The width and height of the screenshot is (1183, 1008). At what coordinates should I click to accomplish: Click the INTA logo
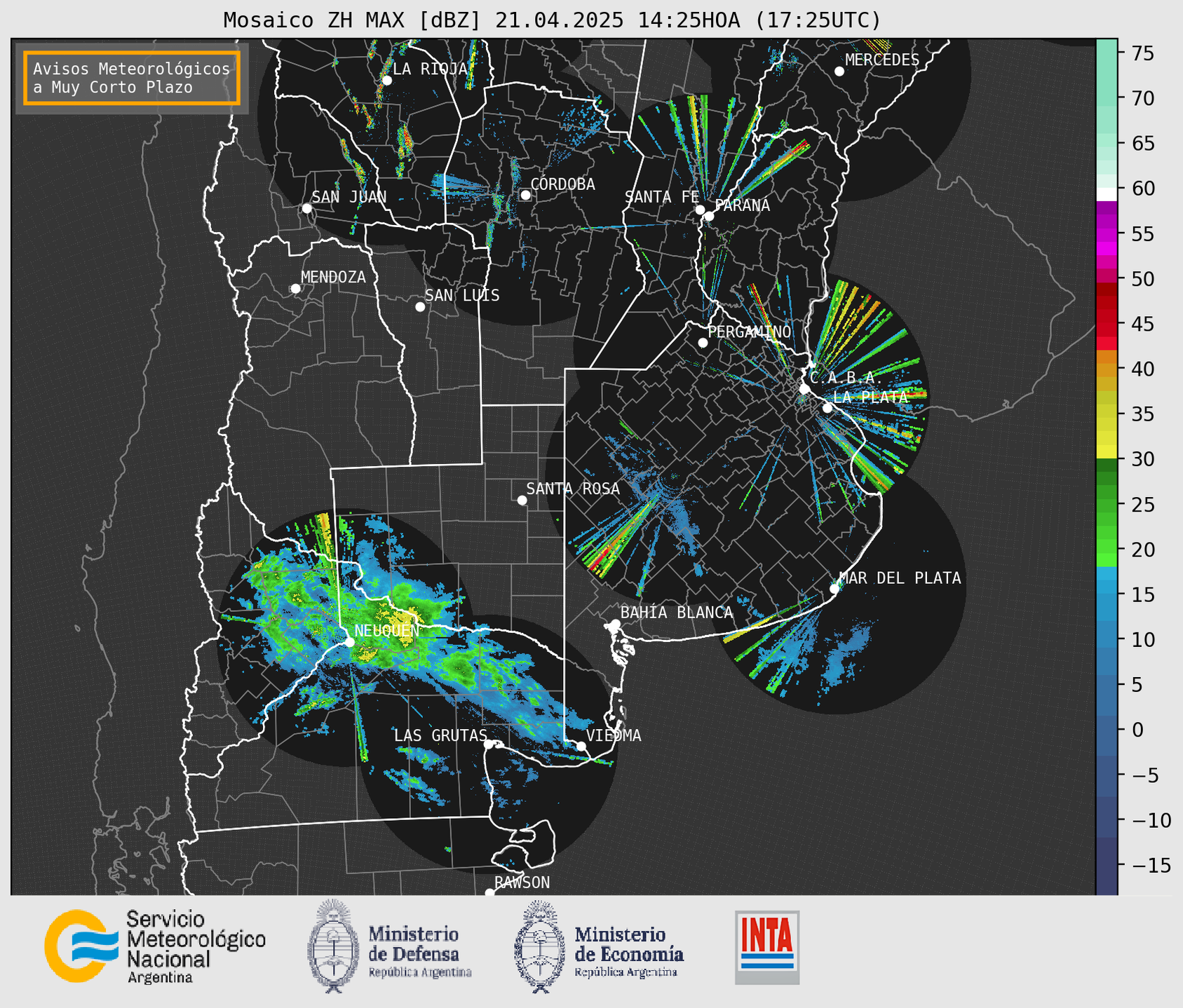[x=767, y=947]
